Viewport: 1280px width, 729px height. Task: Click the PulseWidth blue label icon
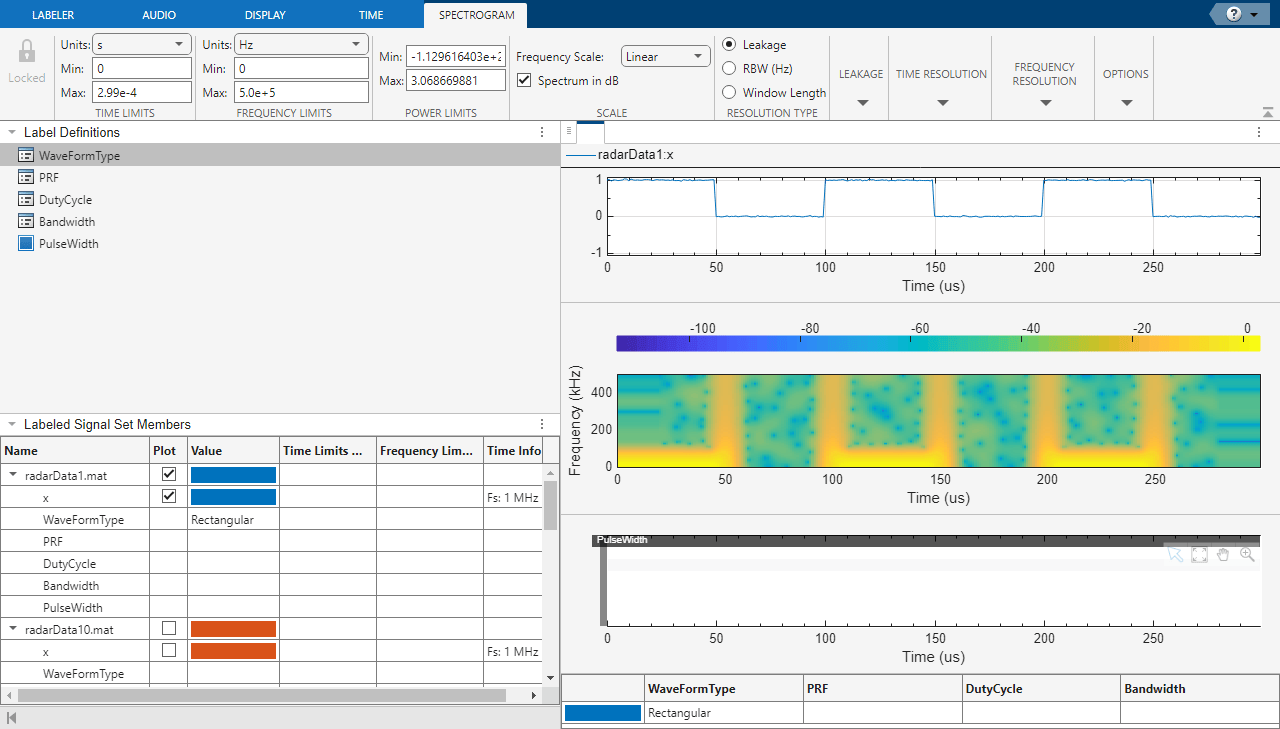pyautogui.click(x=27, y=244)
